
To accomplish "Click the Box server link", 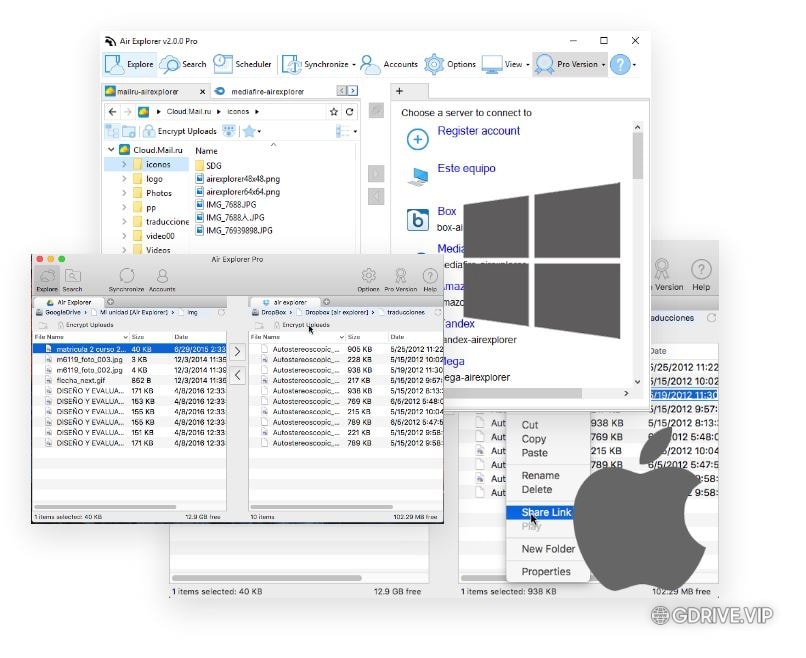I will [447, 211].
